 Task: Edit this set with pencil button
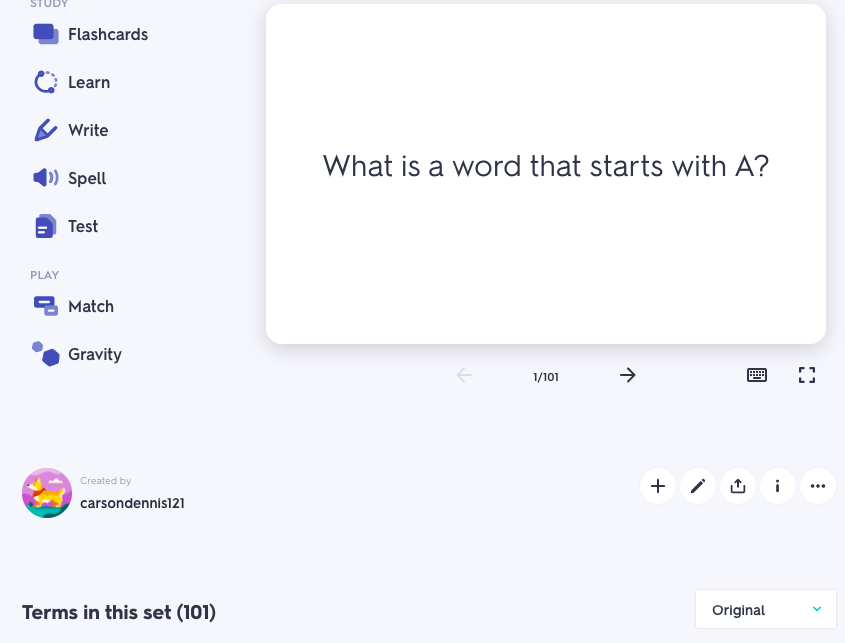pos(698,486)
